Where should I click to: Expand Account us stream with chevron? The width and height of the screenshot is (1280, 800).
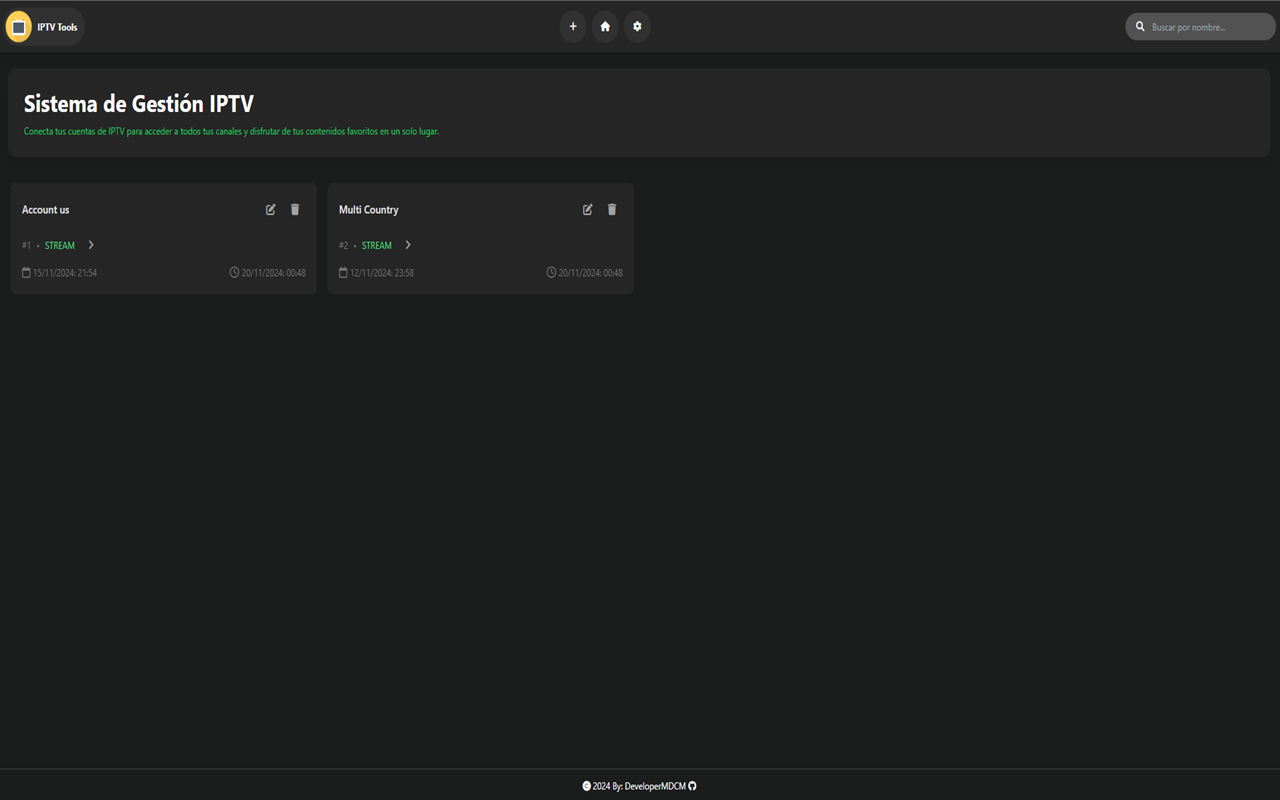point(91,245)
